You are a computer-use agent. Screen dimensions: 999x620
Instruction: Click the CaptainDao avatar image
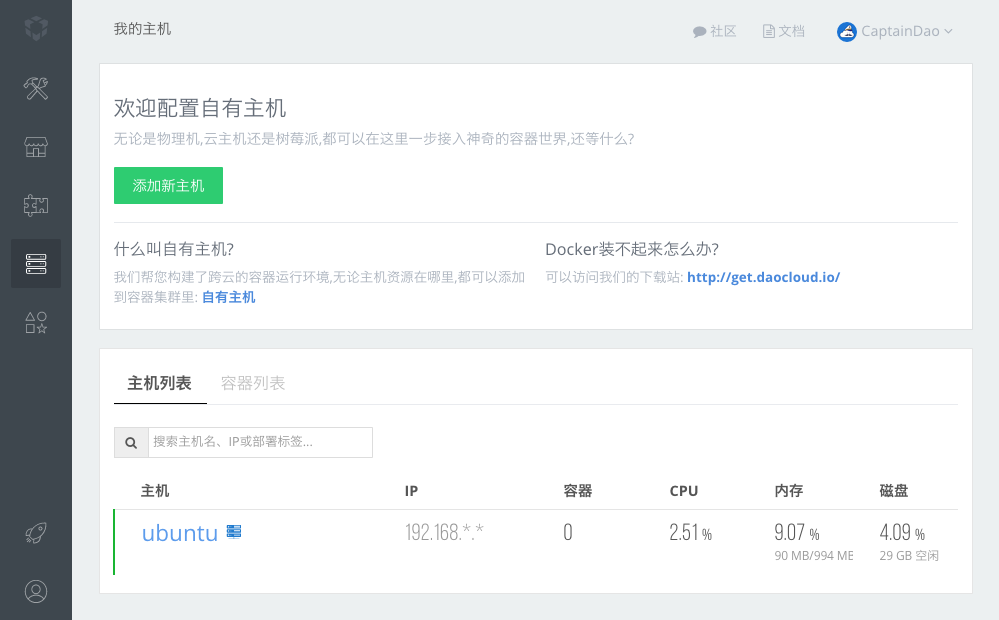(846, 31)
